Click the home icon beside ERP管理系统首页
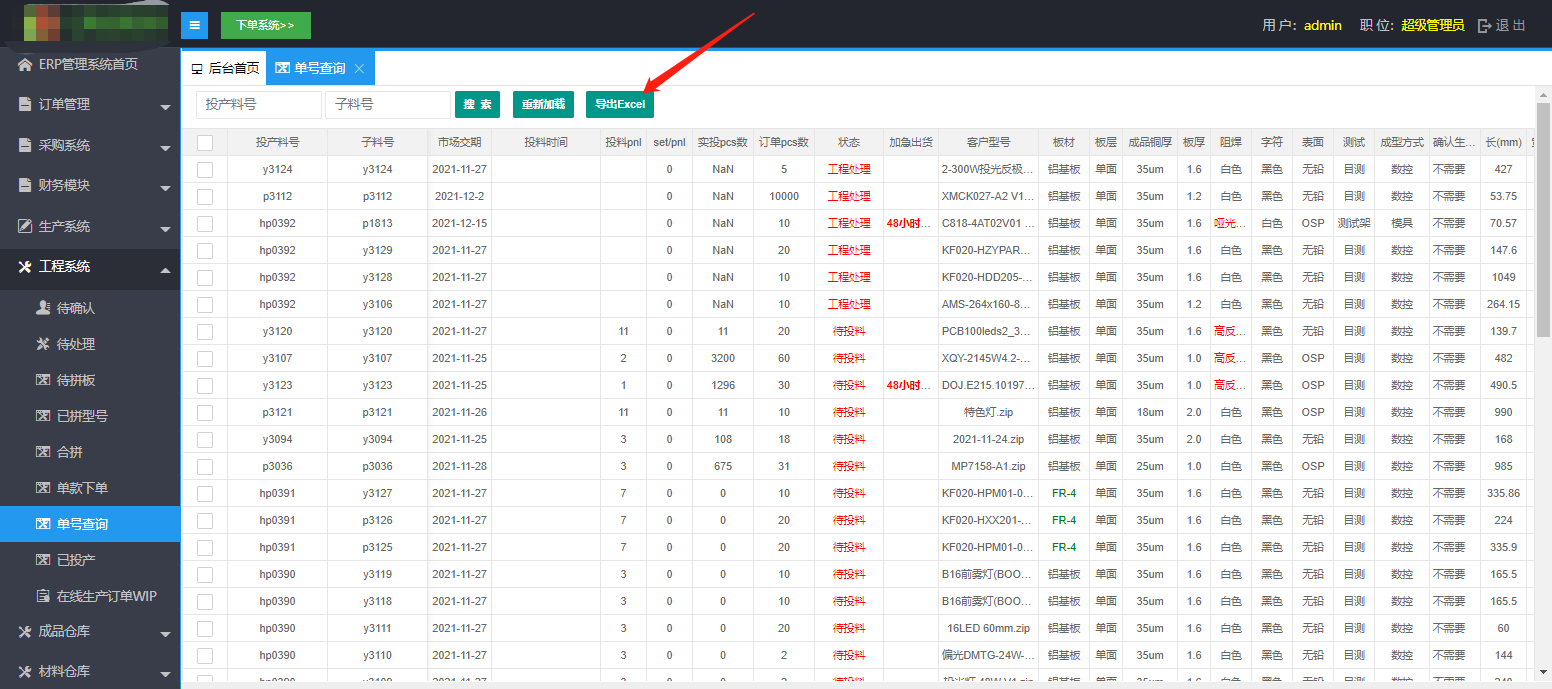The image size is (1552, 689). click(x=25, y=65)
